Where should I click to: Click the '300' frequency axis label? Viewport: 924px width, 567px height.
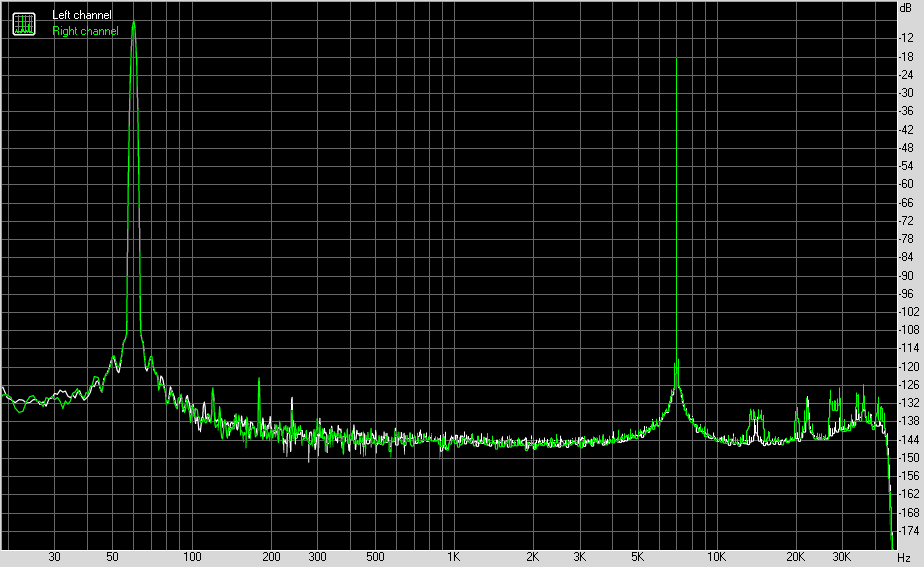pos(317,557)
